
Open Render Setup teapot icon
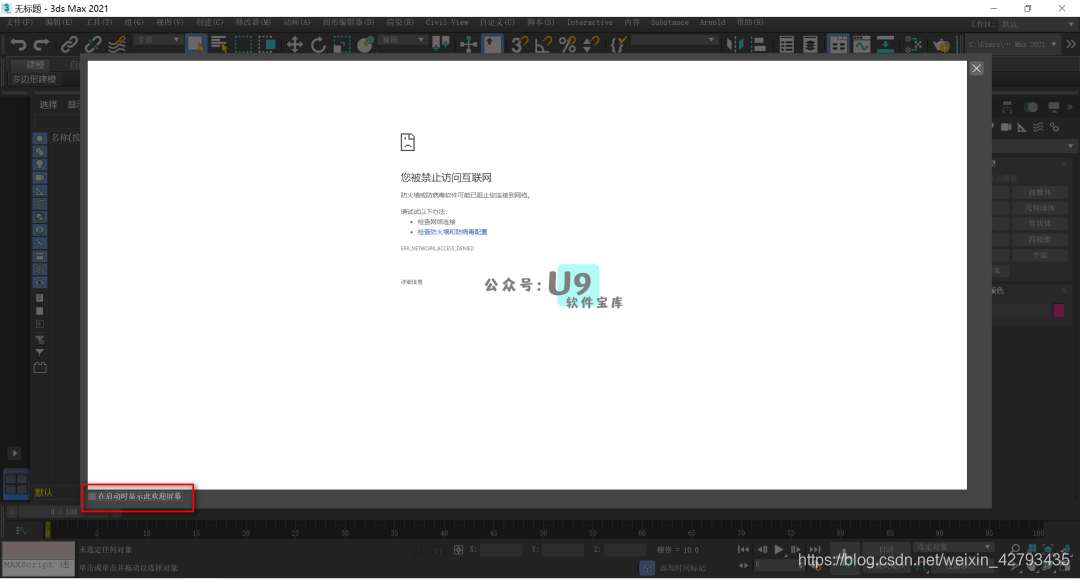941,44
